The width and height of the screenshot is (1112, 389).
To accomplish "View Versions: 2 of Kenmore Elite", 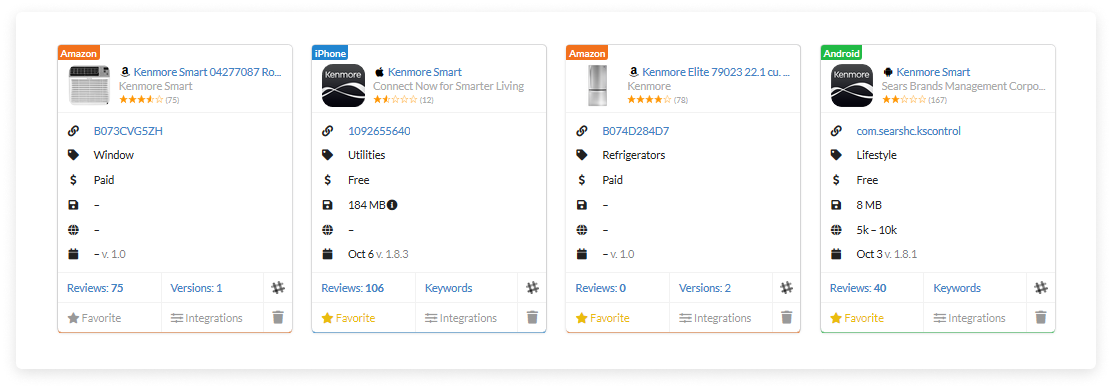I will pyautogui.click(x=705, y=288).
